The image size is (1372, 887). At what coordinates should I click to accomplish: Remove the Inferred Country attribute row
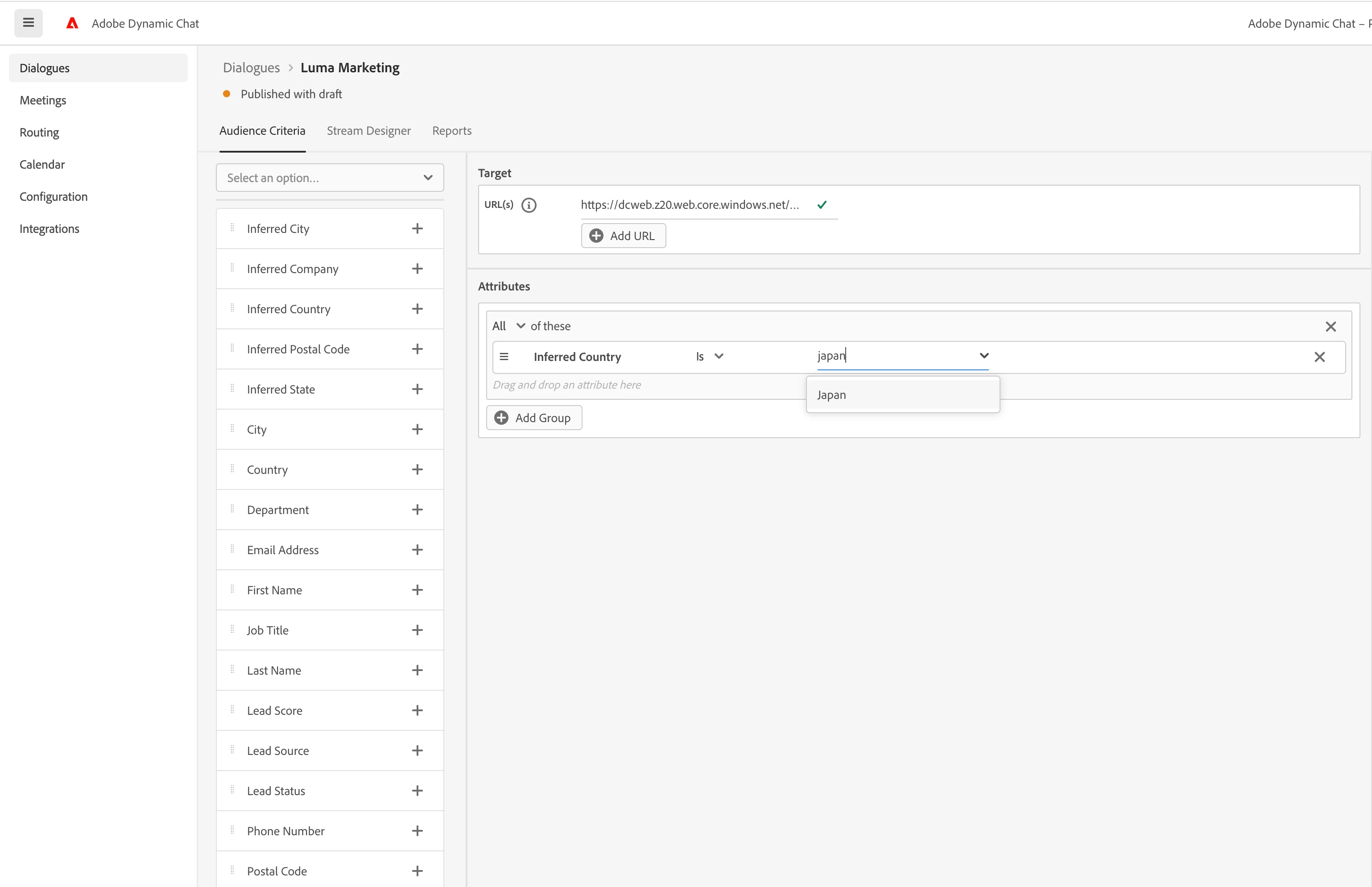1319,357
